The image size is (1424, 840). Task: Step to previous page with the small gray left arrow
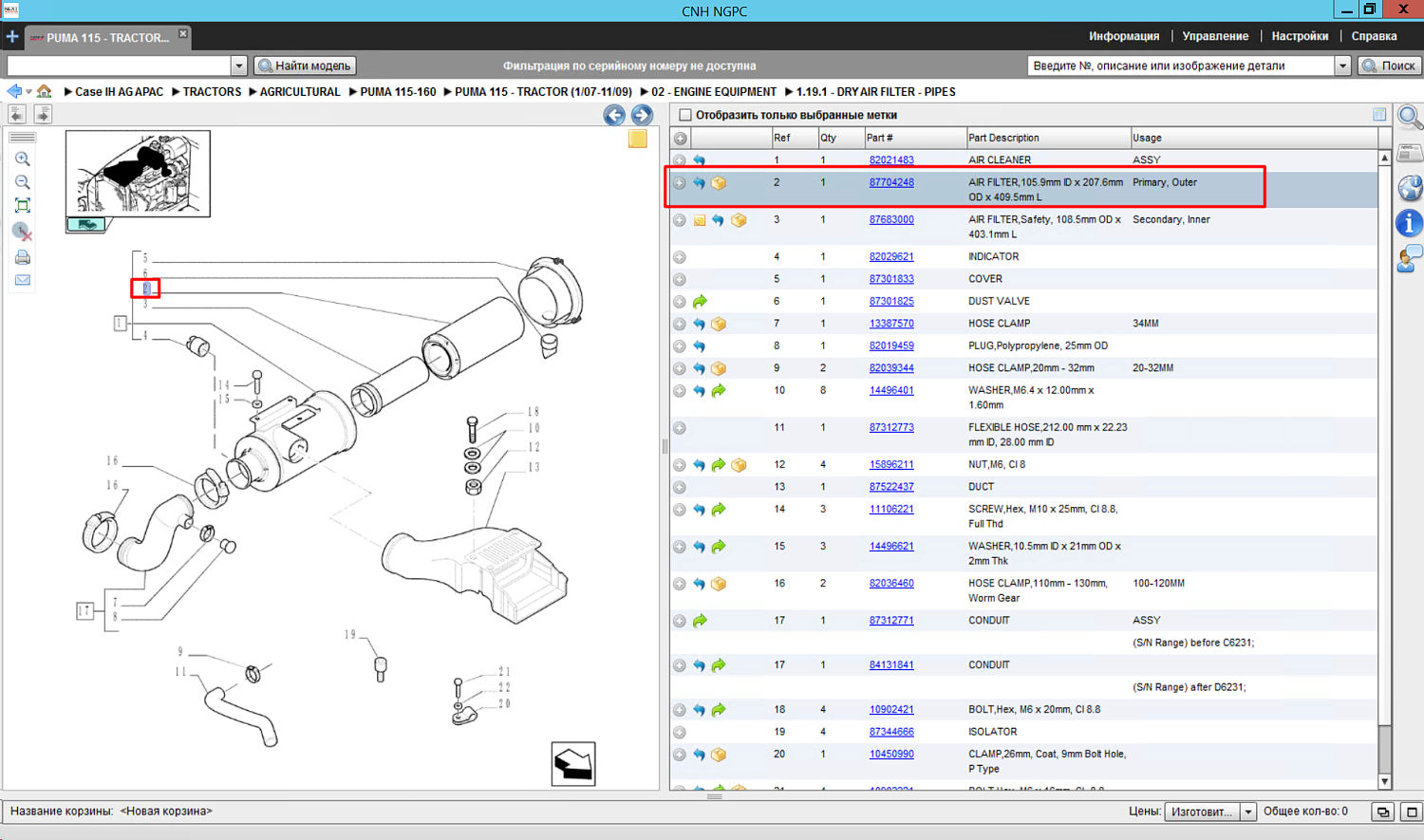tap(17, 114)
